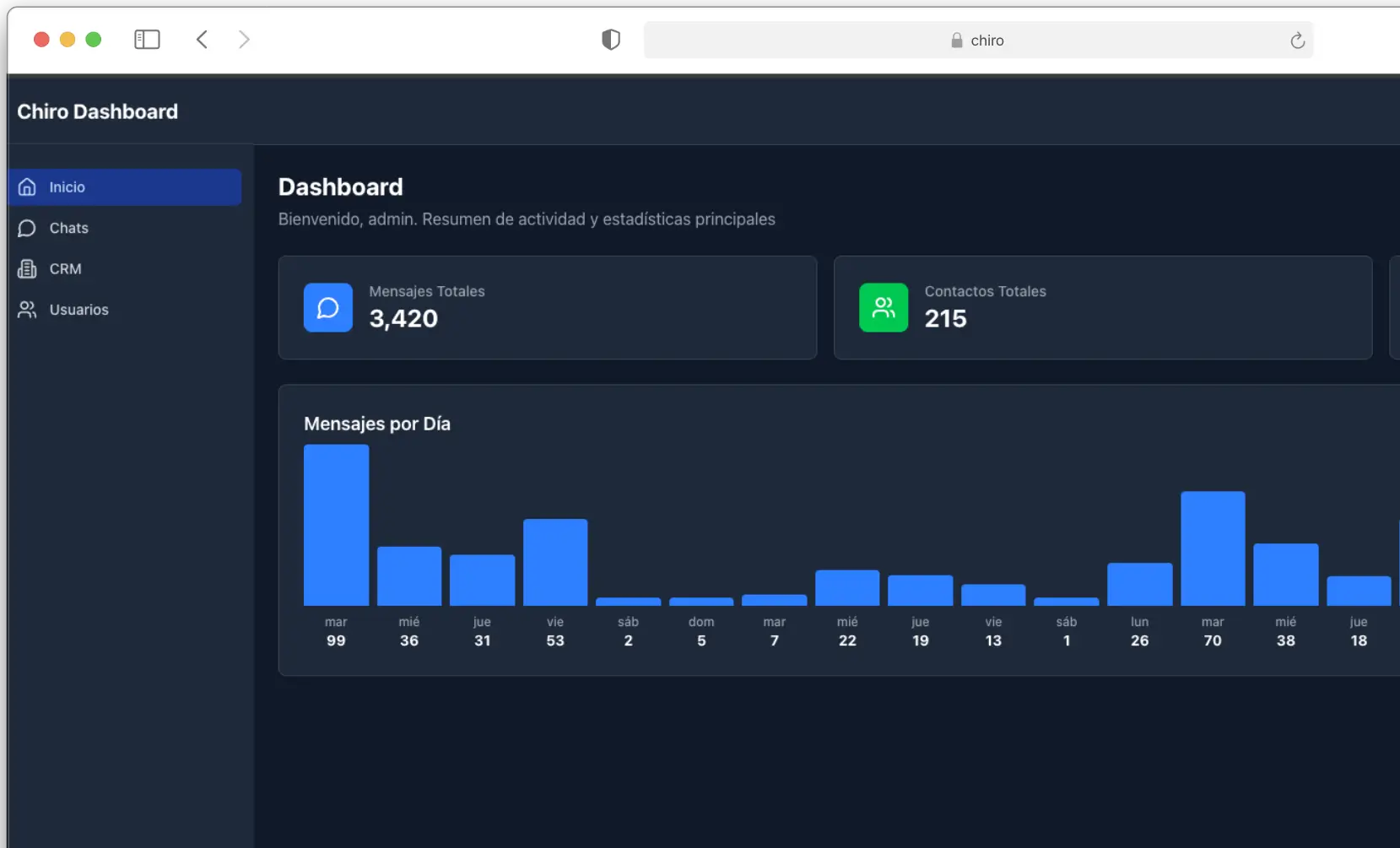Click the CRM building icon
Screen dimensions: 1400x848
tap(27, 269)
